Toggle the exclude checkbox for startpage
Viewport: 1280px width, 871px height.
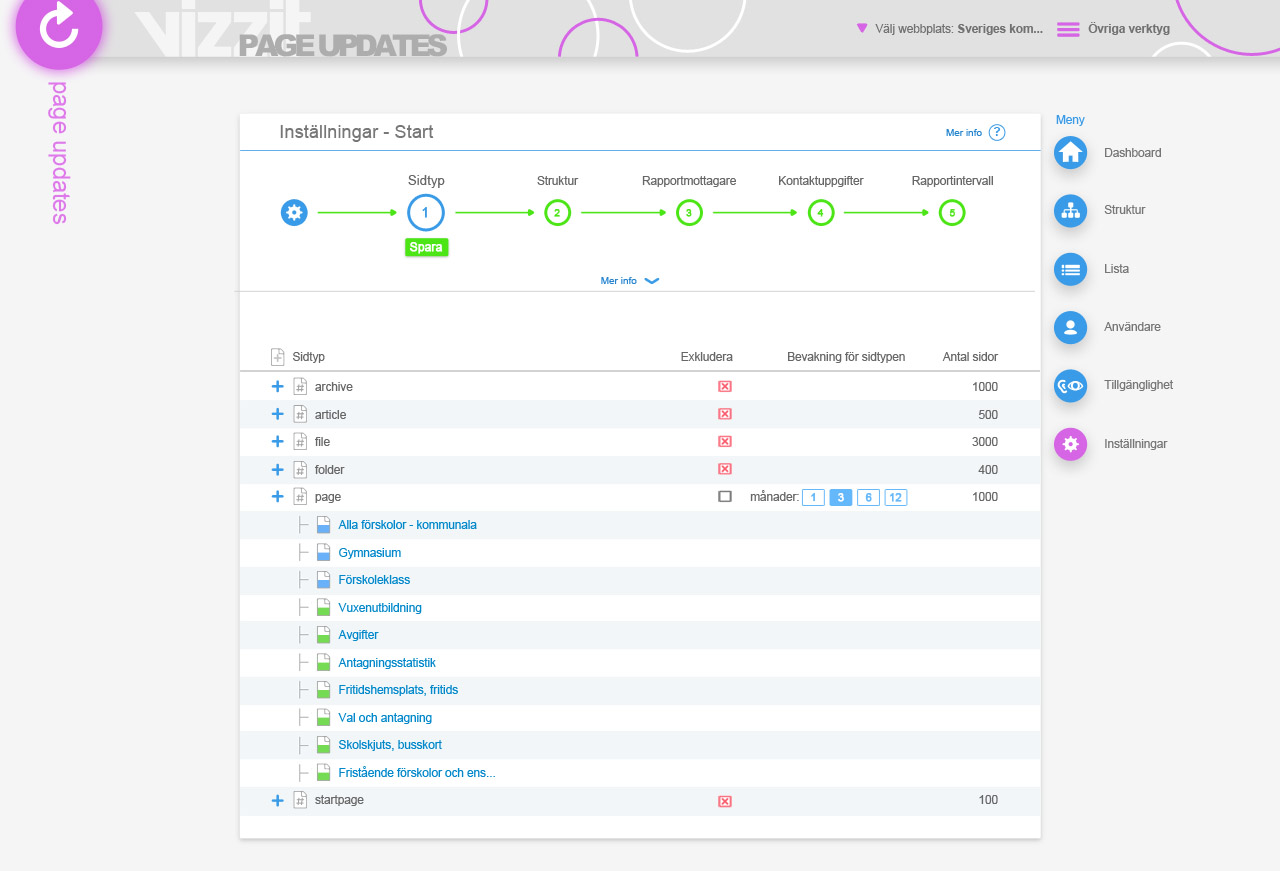point(725,801)
